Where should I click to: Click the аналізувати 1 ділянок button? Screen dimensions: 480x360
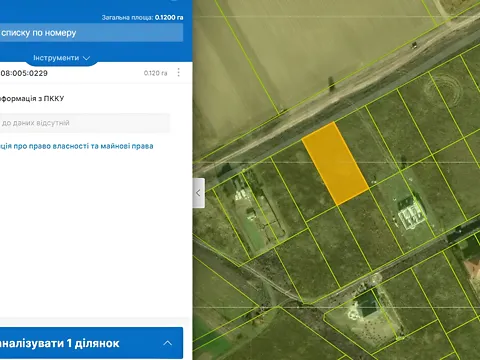coord(91,343)
